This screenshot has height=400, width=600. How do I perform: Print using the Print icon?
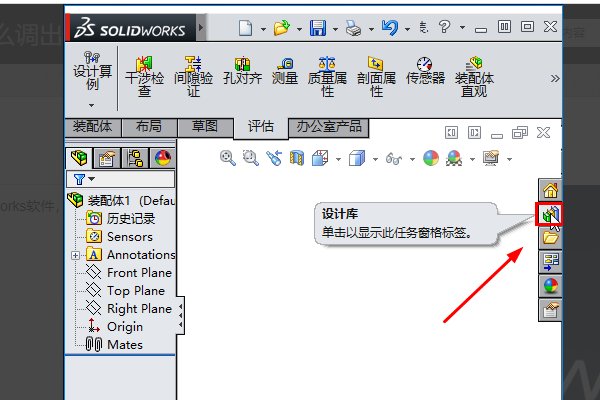354,28
